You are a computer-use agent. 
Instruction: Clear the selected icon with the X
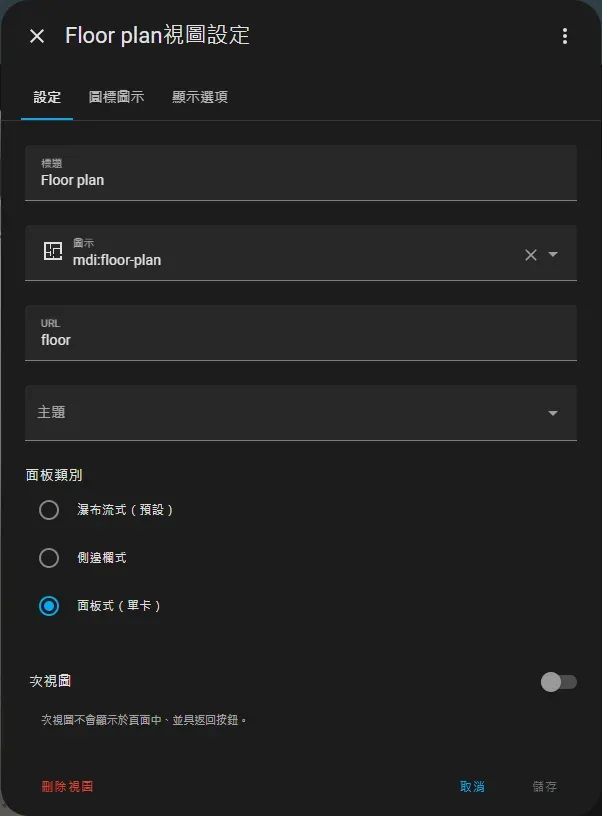pos(530,254)
